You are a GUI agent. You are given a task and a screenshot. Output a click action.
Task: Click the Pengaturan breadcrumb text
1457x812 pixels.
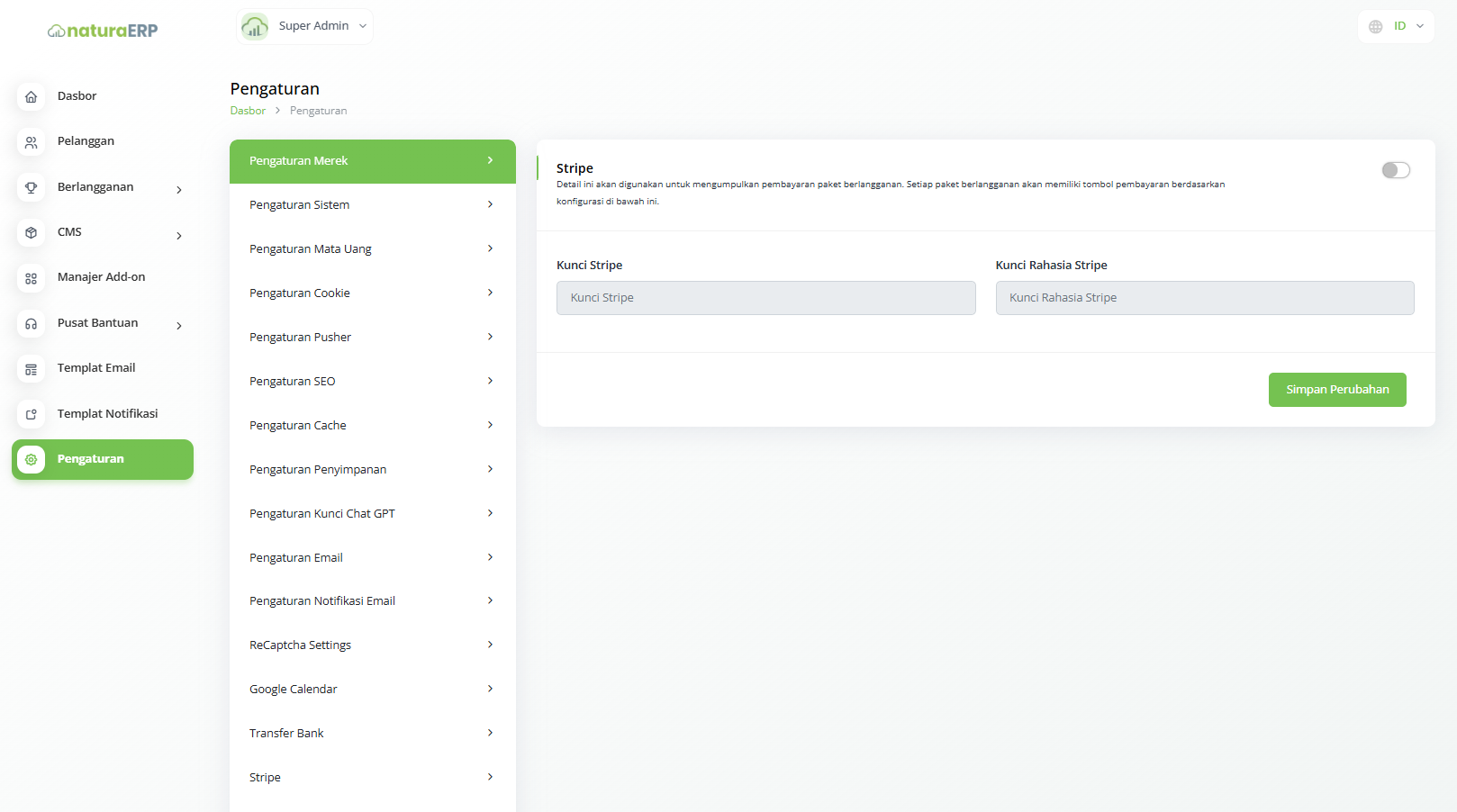[318, 111]
